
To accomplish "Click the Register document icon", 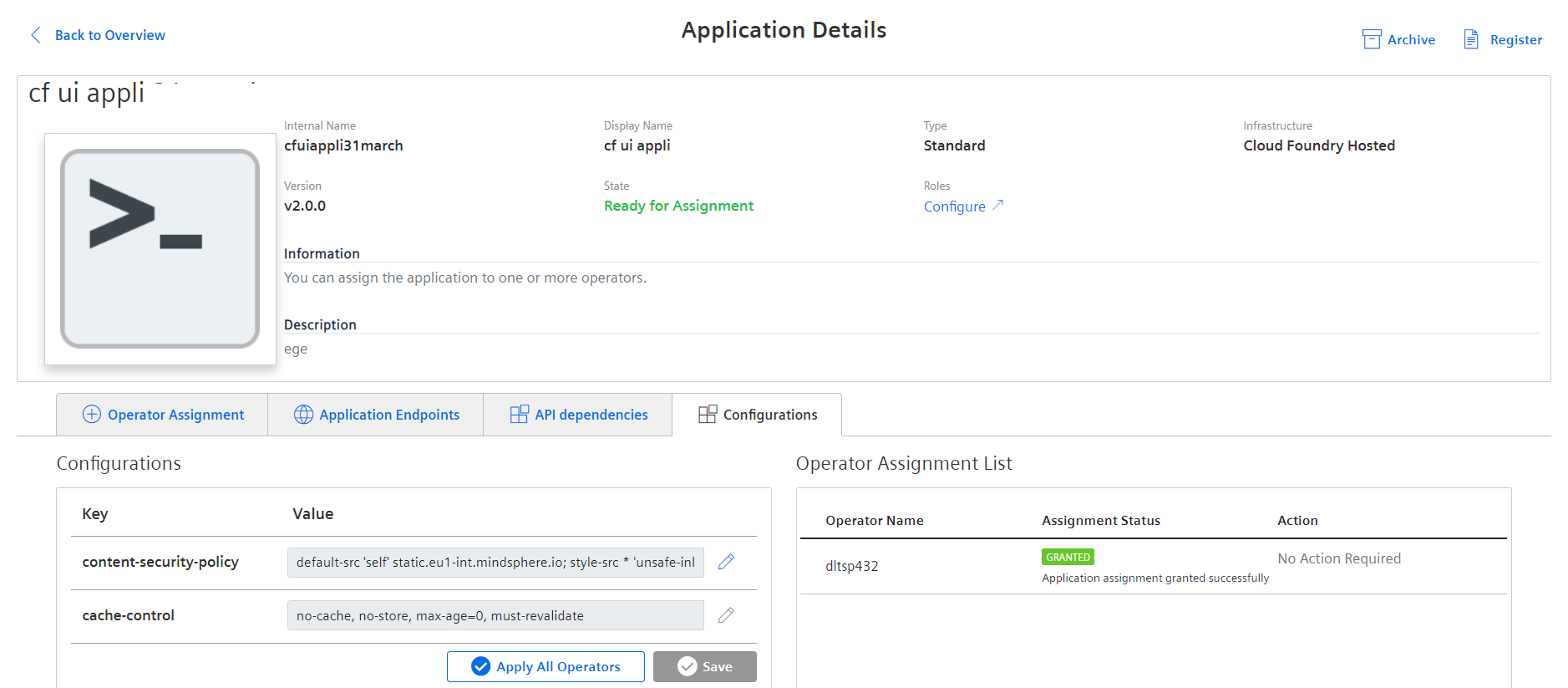I will point(1471,39).
